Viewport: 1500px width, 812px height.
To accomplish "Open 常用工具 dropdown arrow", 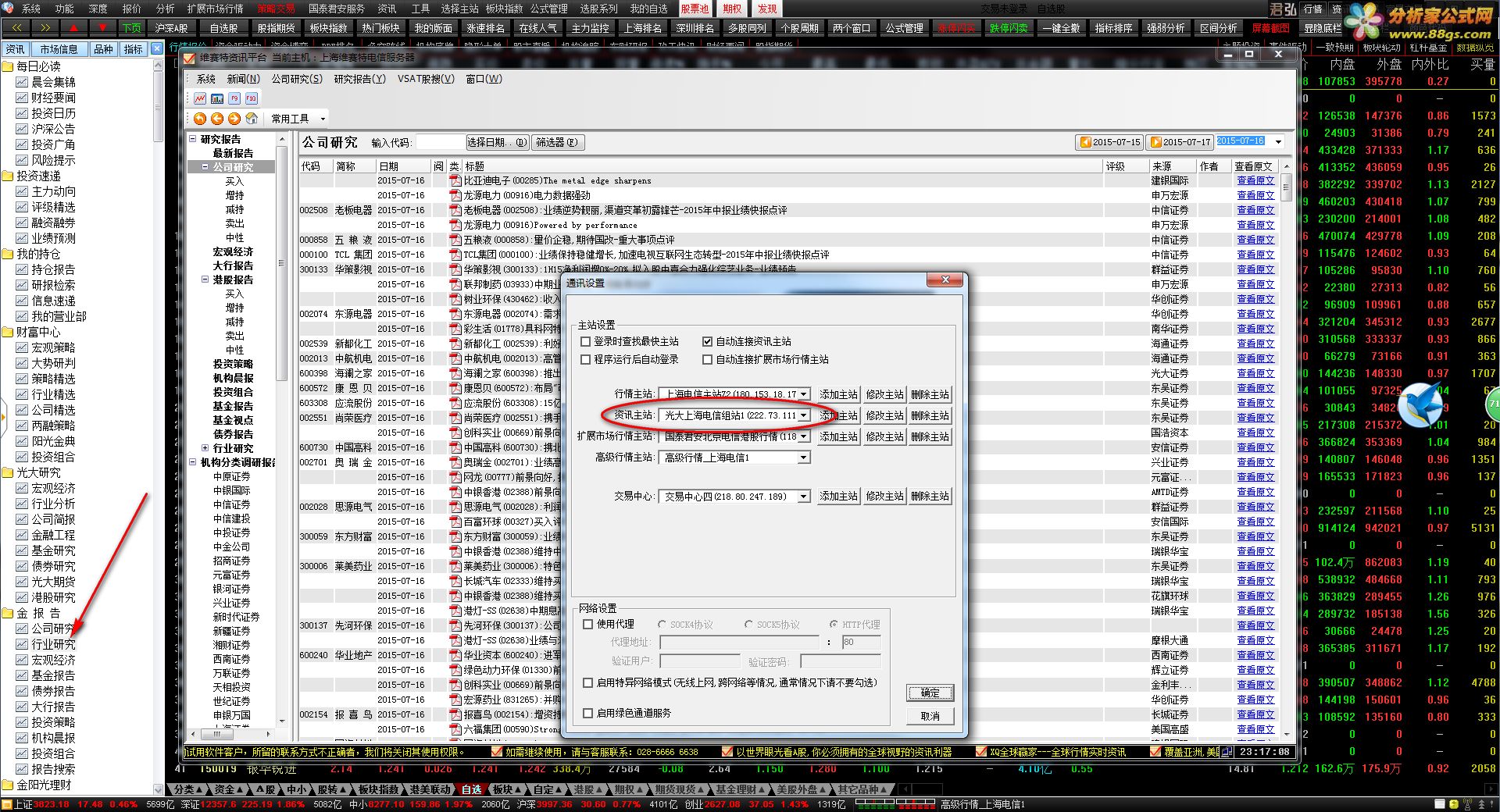I will (x=322, y=119).
